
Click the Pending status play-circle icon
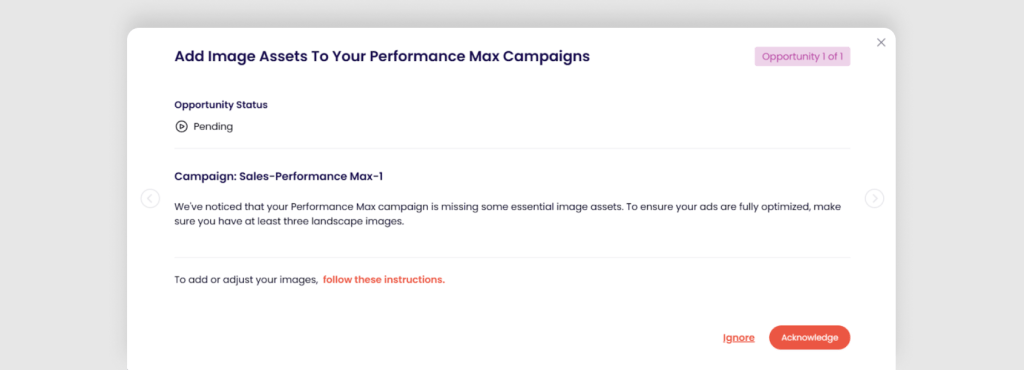click(182, 127)
